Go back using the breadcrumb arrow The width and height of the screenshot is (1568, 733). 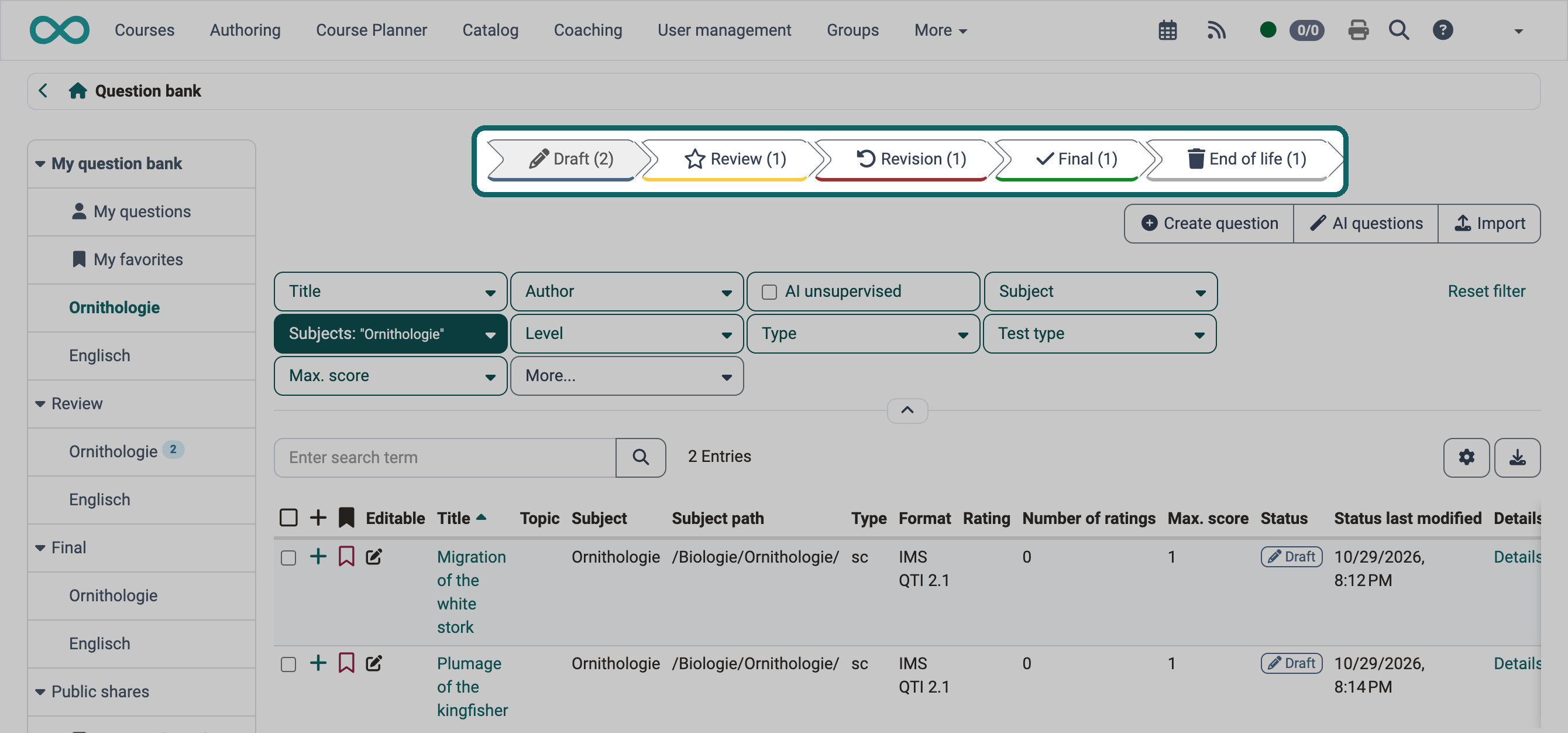(x=43, y=91)
